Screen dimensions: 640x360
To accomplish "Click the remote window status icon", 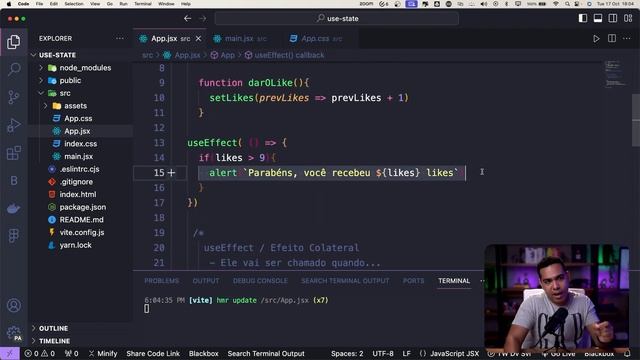I will click(10, 353).
